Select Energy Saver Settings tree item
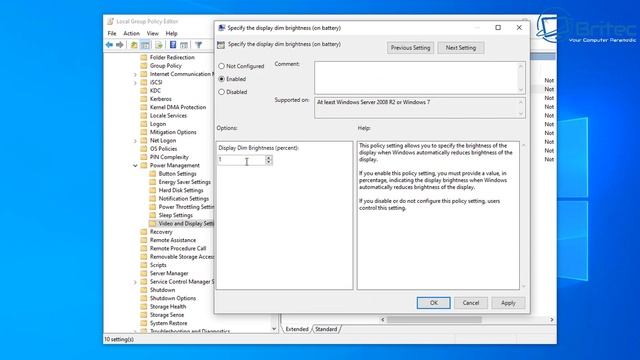Viewport: 640px width, 360px height. pyautogui.click(x=184, y=182)
